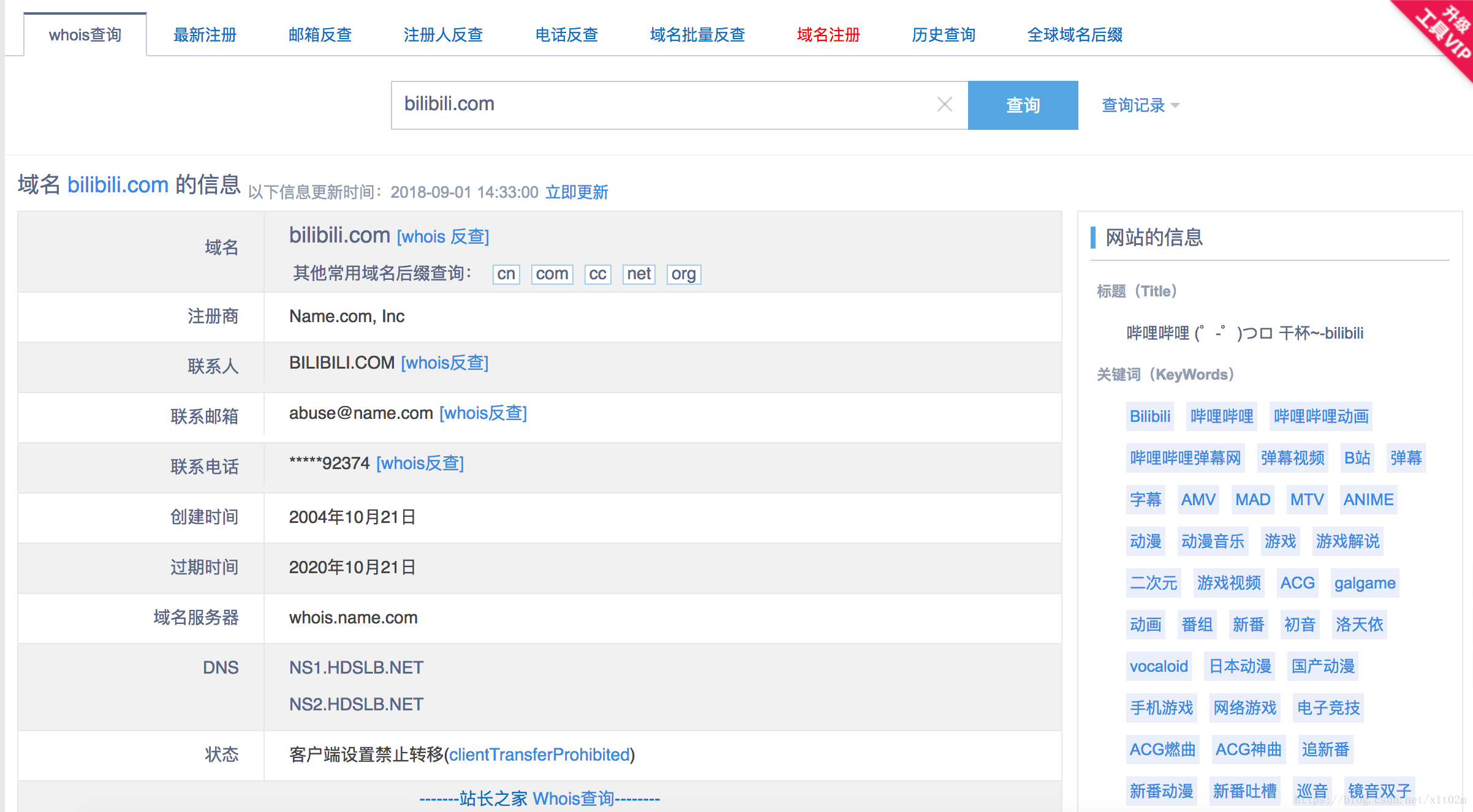Click the 新番吐槽 keyword tag
The image size is (1473, 812).
(1244, 791)
